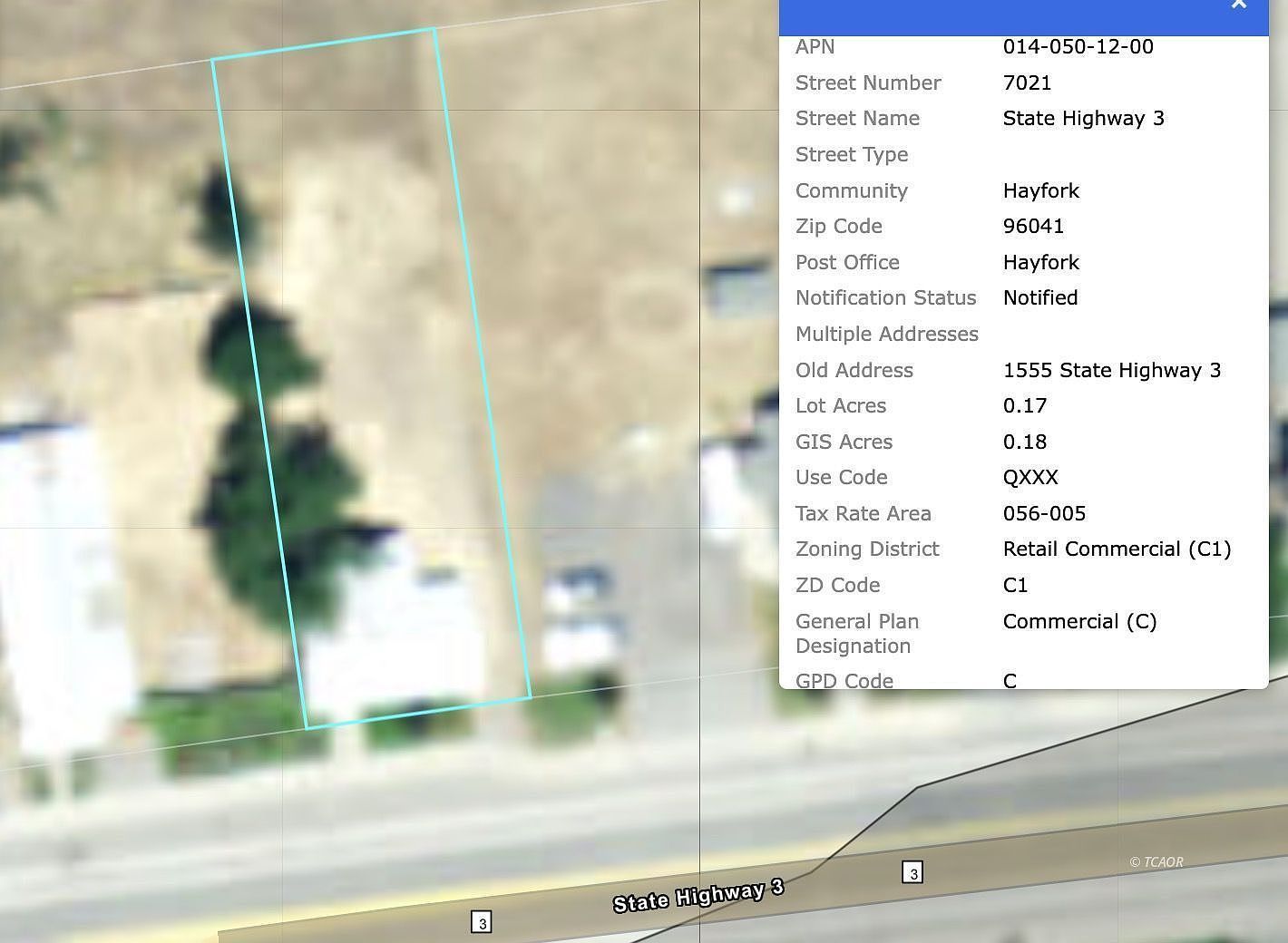Screen dimensions: 1288x943
Task: Click Highway 3 shield right of road label
Action: tap(913, 873)
